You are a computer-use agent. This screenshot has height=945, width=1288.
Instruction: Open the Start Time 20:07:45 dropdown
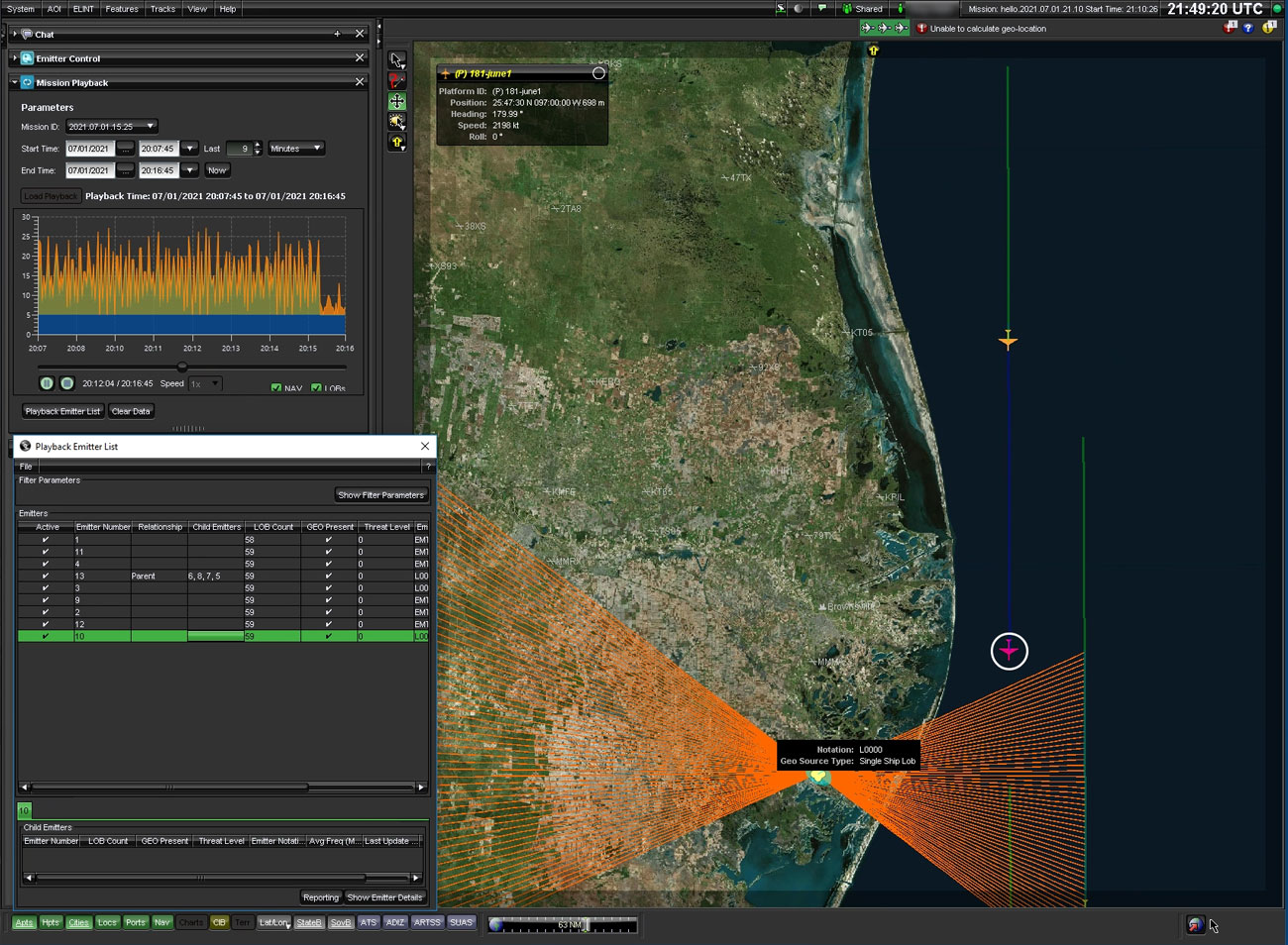coord(189,149)
